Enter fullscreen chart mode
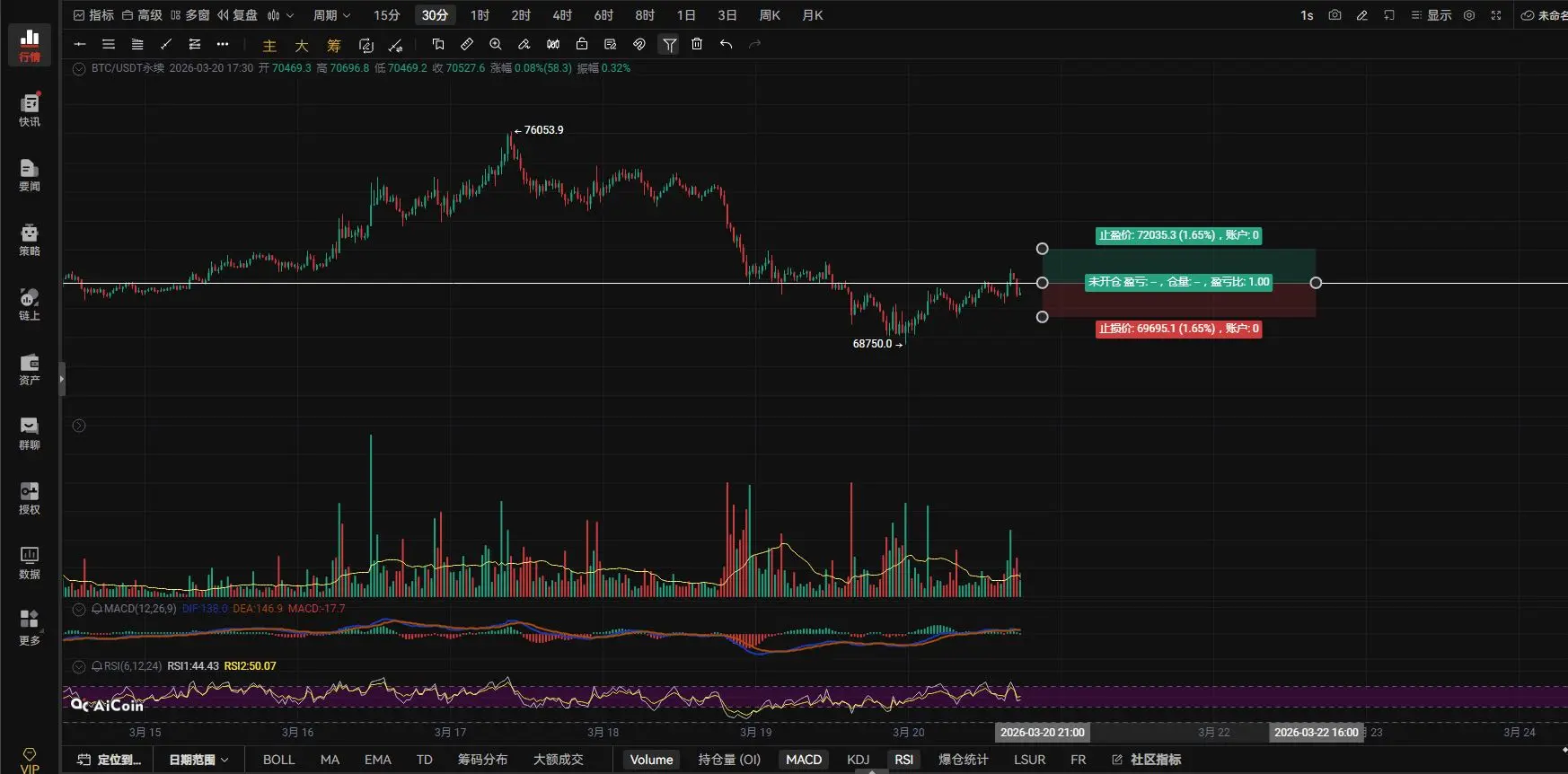This screenshot has height=774, width=1568. coord(1496,15)
